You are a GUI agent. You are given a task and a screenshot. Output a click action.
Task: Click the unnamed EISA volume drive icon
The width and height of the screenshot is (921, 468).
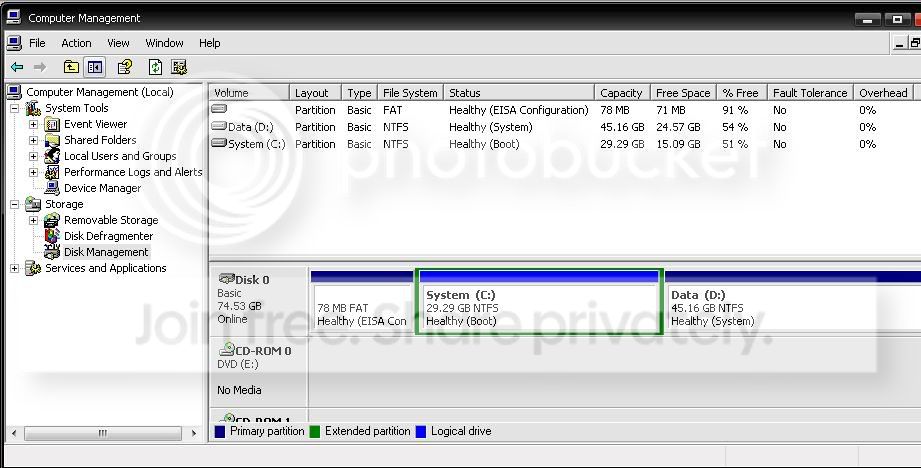pos(219,109)
